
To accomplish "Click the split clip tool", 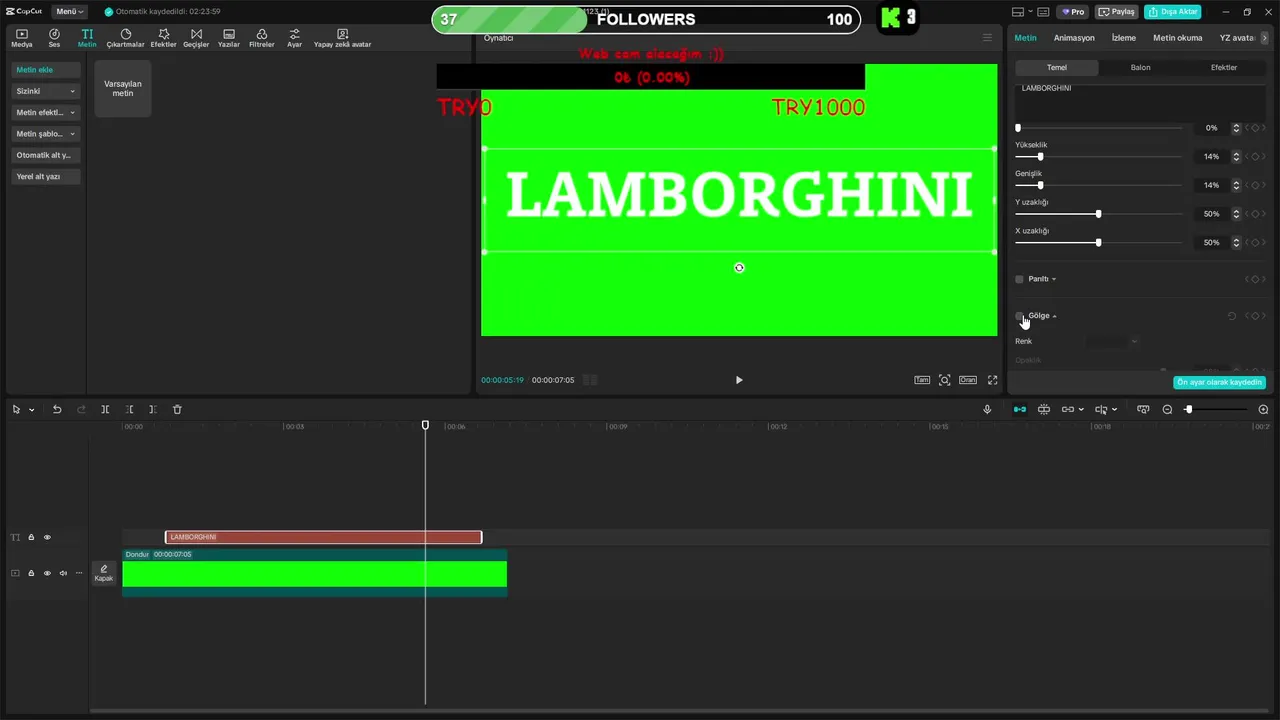I will pos(105,409).
